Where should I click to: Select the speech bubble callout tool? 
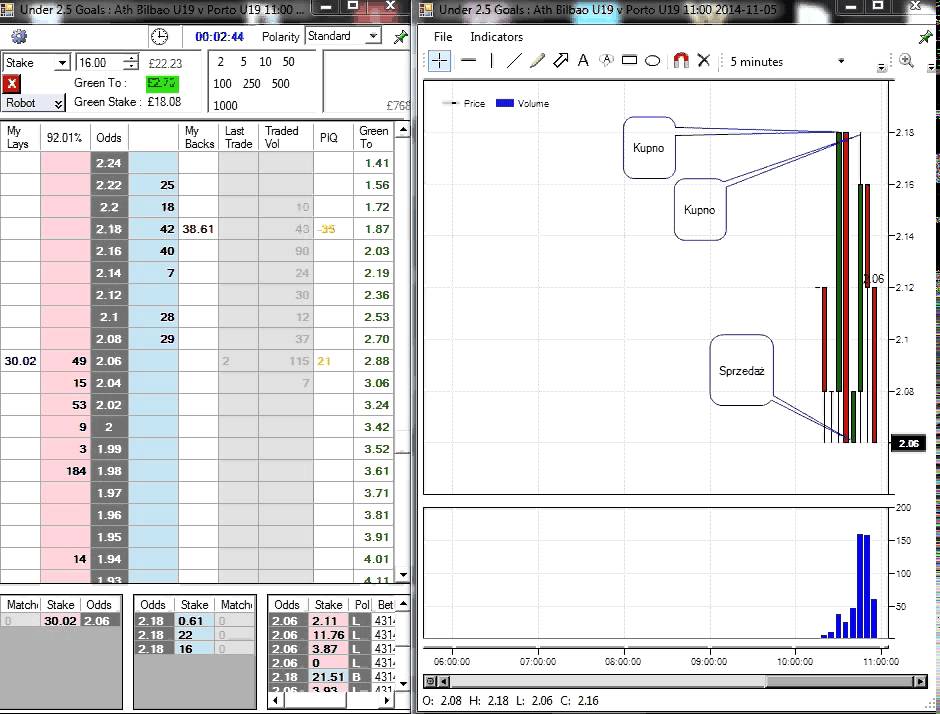[x=607, y=61]
